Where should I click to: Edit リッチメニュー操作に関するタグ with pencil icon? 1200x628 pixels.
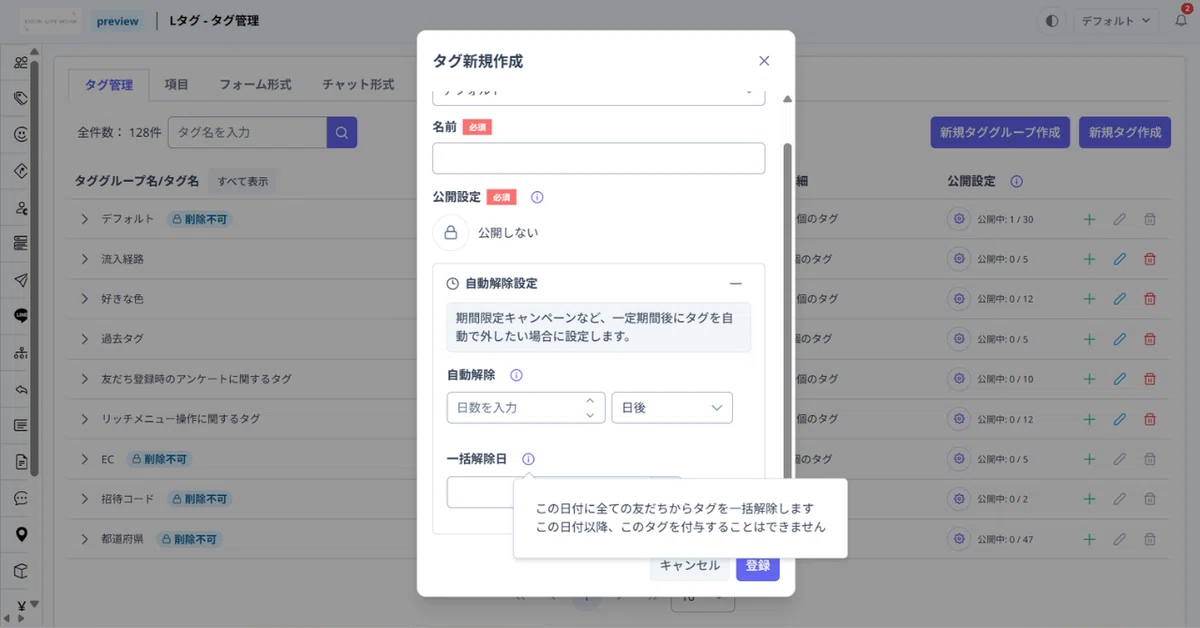1119,419
